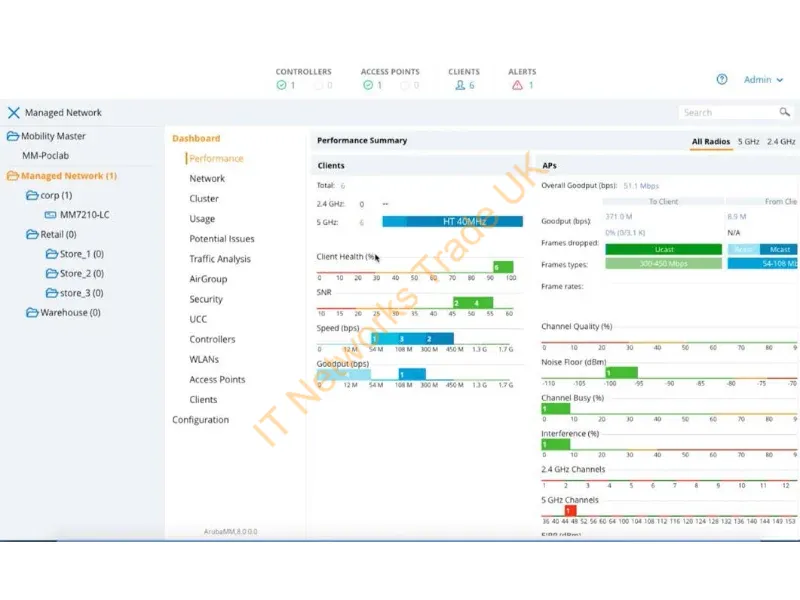This screenshot has height=600, width=800.
Task: Click the Alerts warning triangle icon
Action: point(517,85)
